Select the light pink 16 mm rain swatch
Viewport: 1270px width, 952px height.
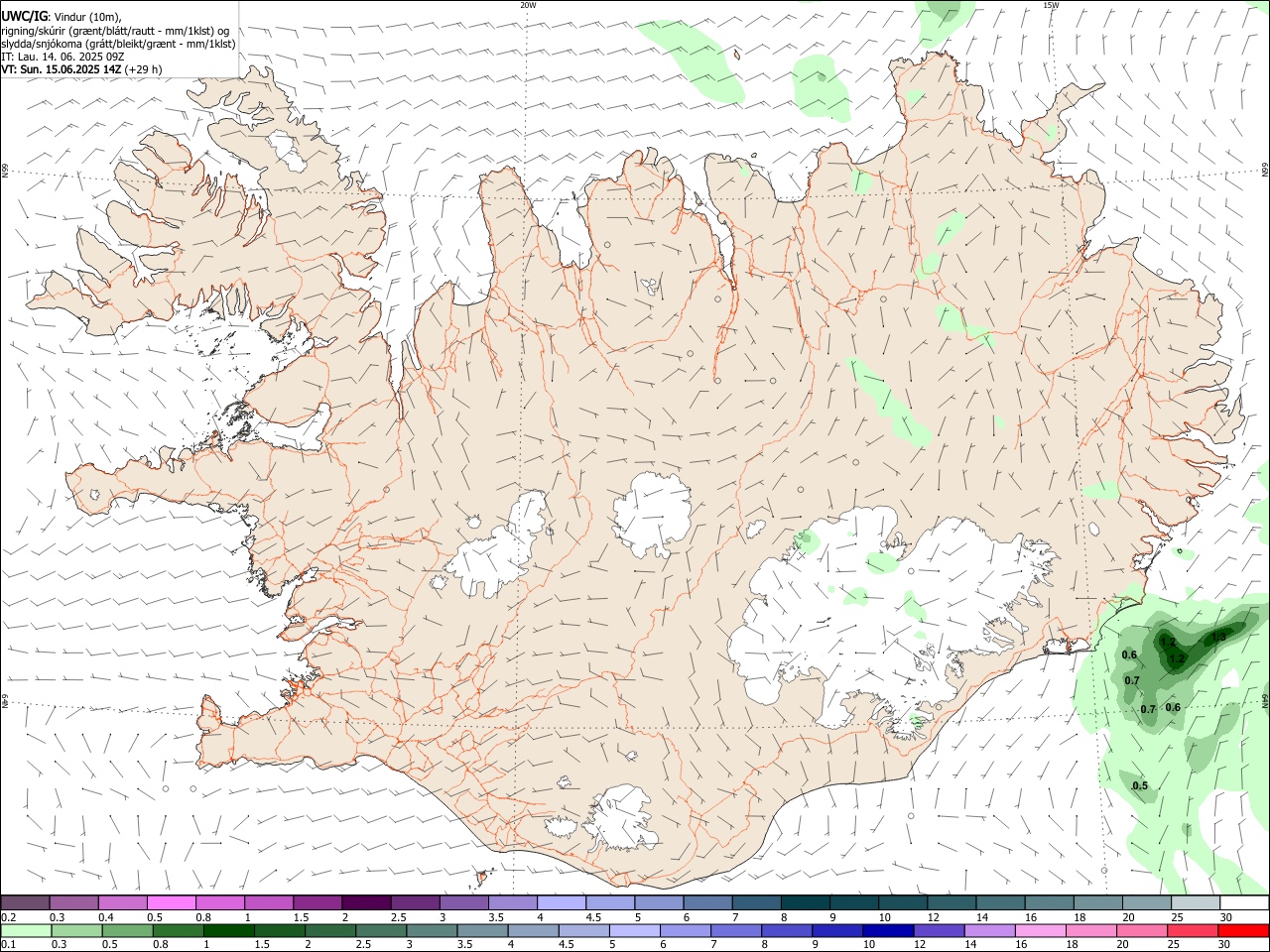1039,930
